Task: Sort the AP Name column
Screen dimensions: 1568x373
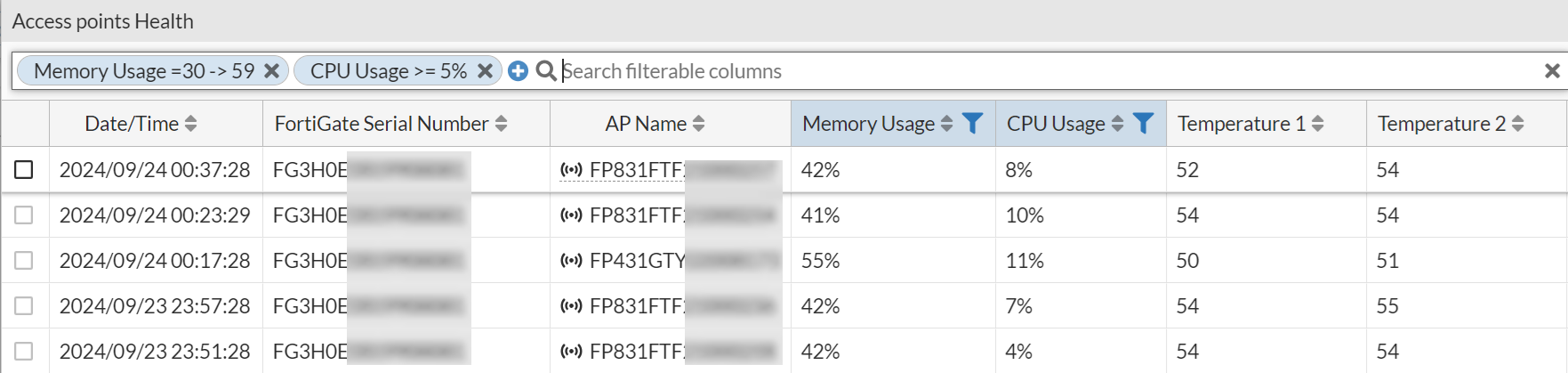Action: [x=698, y=124]
